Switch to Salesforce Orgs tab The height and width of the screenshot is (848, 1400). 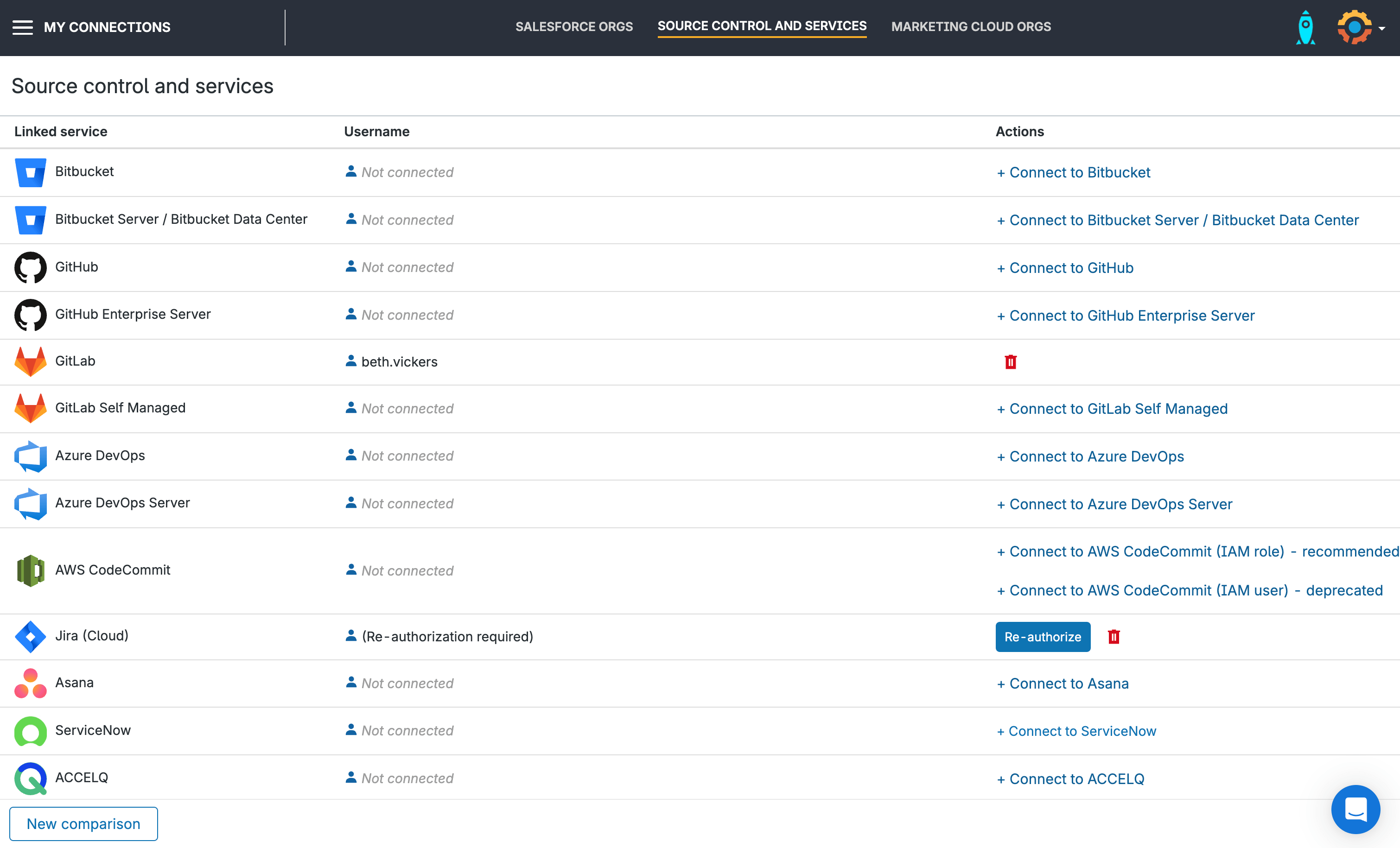pyautogui.click(x=574, y=27)
